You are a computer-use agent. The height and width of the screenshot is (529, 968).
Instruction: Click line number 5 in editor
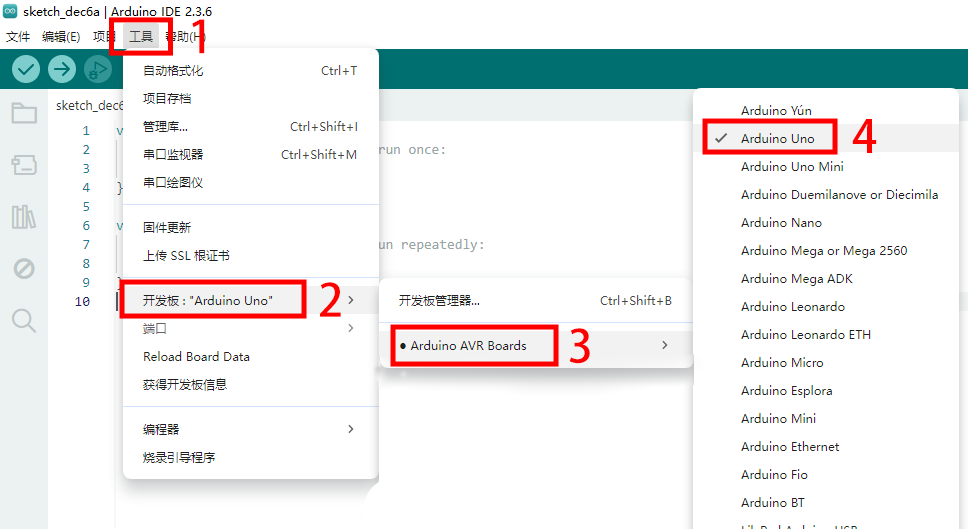86,207
